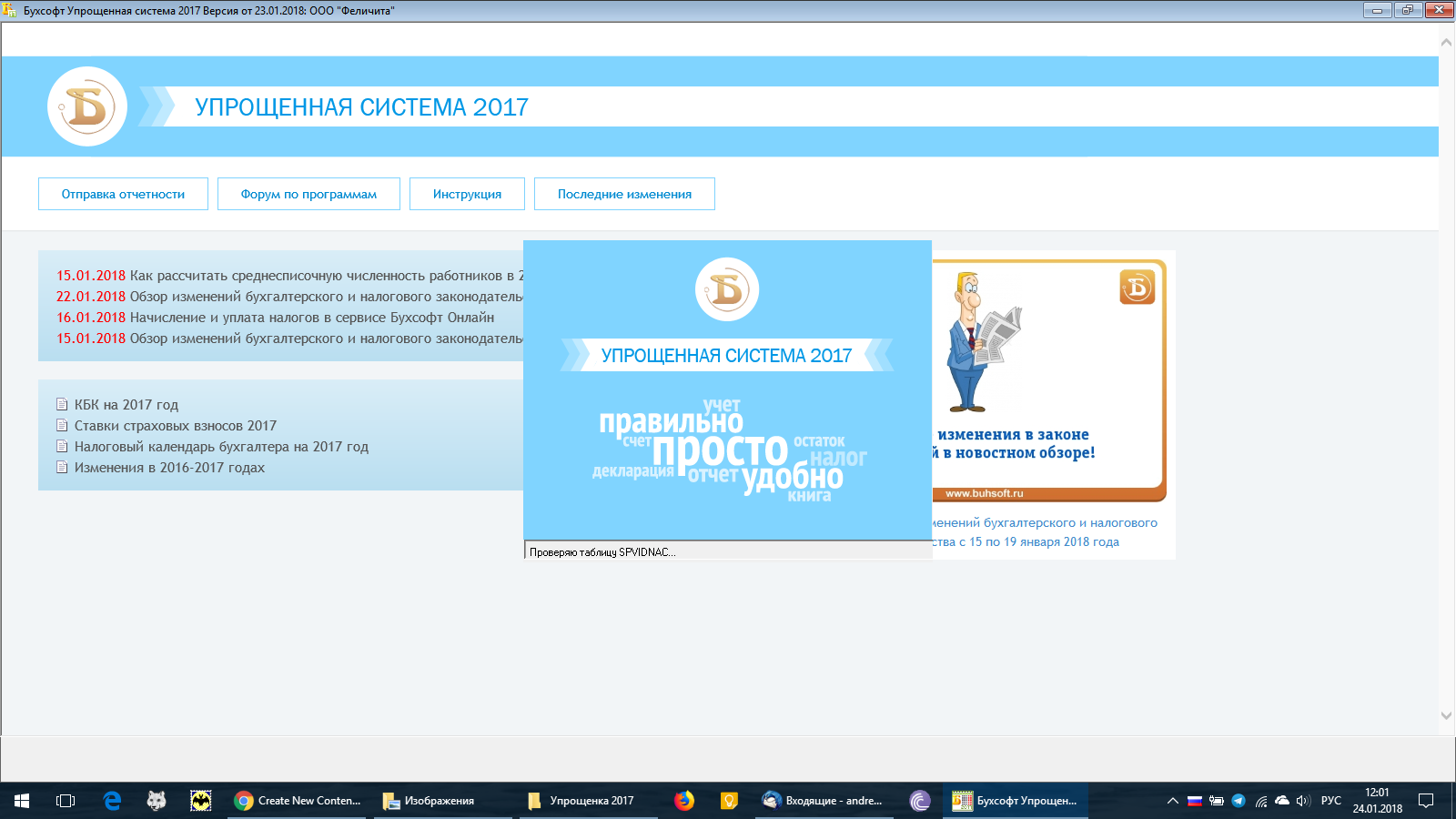Open Отправка отчетности button
This screenshot has height=819, width=1456.
123,194
